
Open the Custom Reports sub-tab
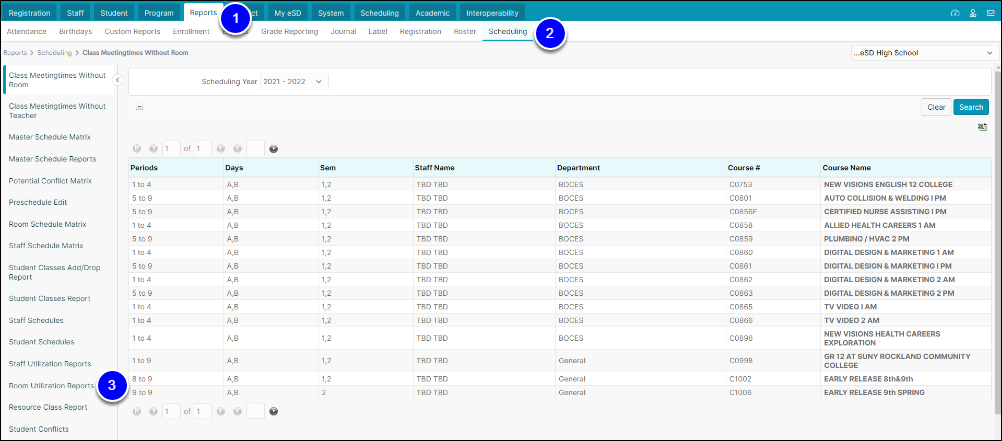coord(132,31)
